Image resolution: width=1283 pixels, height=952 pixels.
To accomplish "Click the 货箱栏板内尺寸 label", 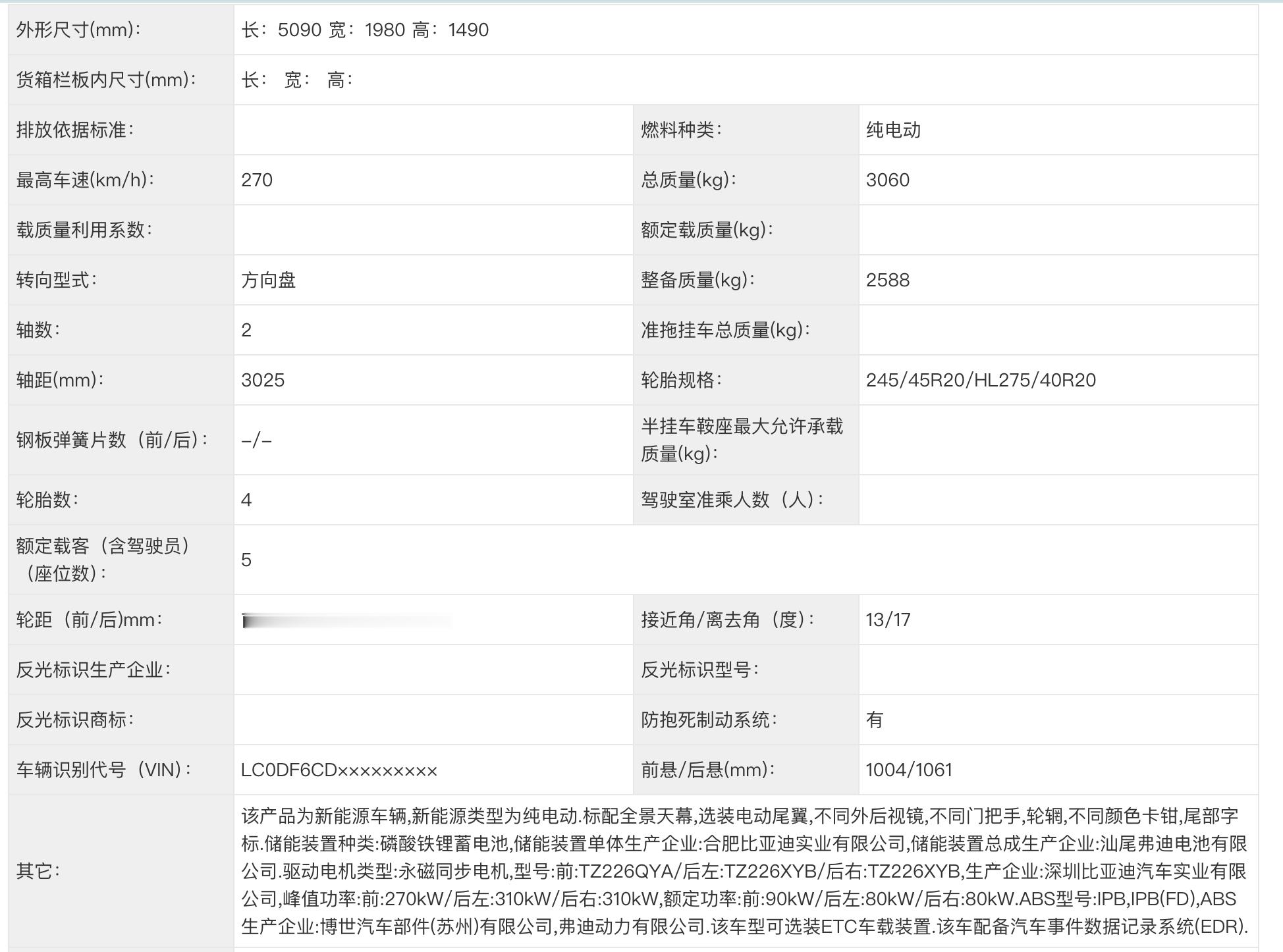I will click(x=106, y=80).
